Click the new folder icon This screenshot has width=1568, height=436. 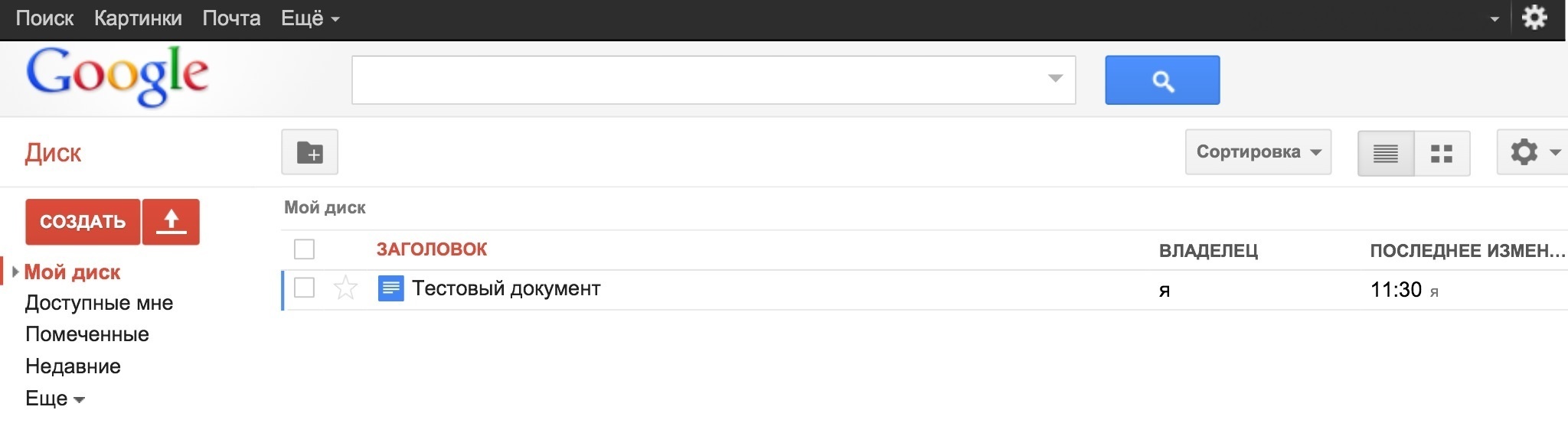pyautogui.click(x=310, y=152)
